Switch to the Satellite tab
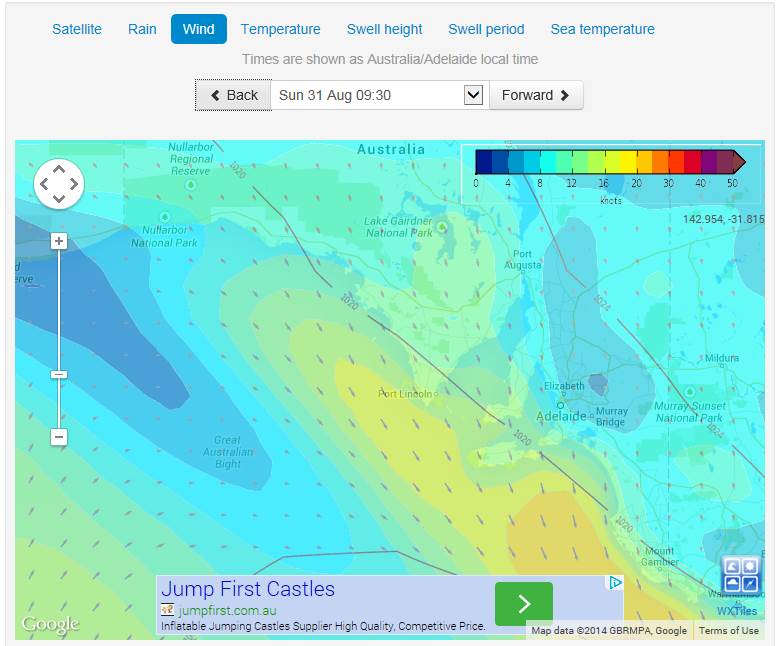 click(x=77, y=29)
